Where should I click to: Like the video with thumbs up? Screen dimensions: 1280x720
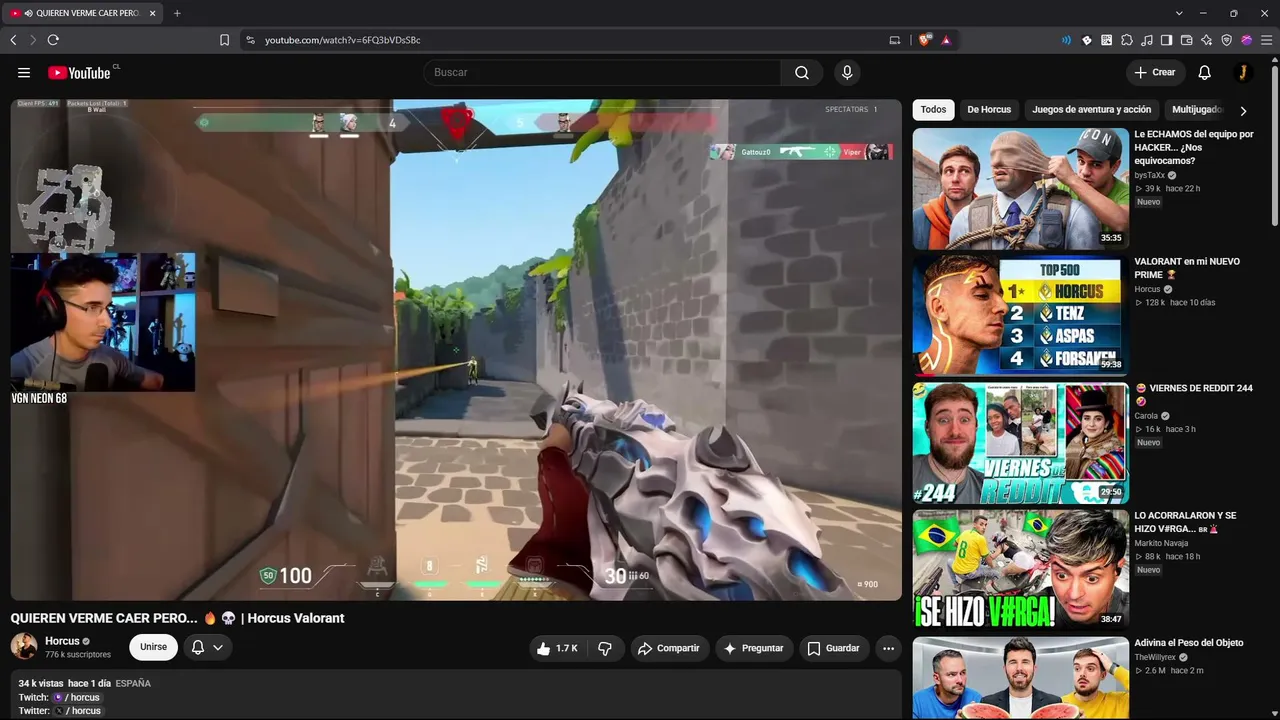coord(557,648)
